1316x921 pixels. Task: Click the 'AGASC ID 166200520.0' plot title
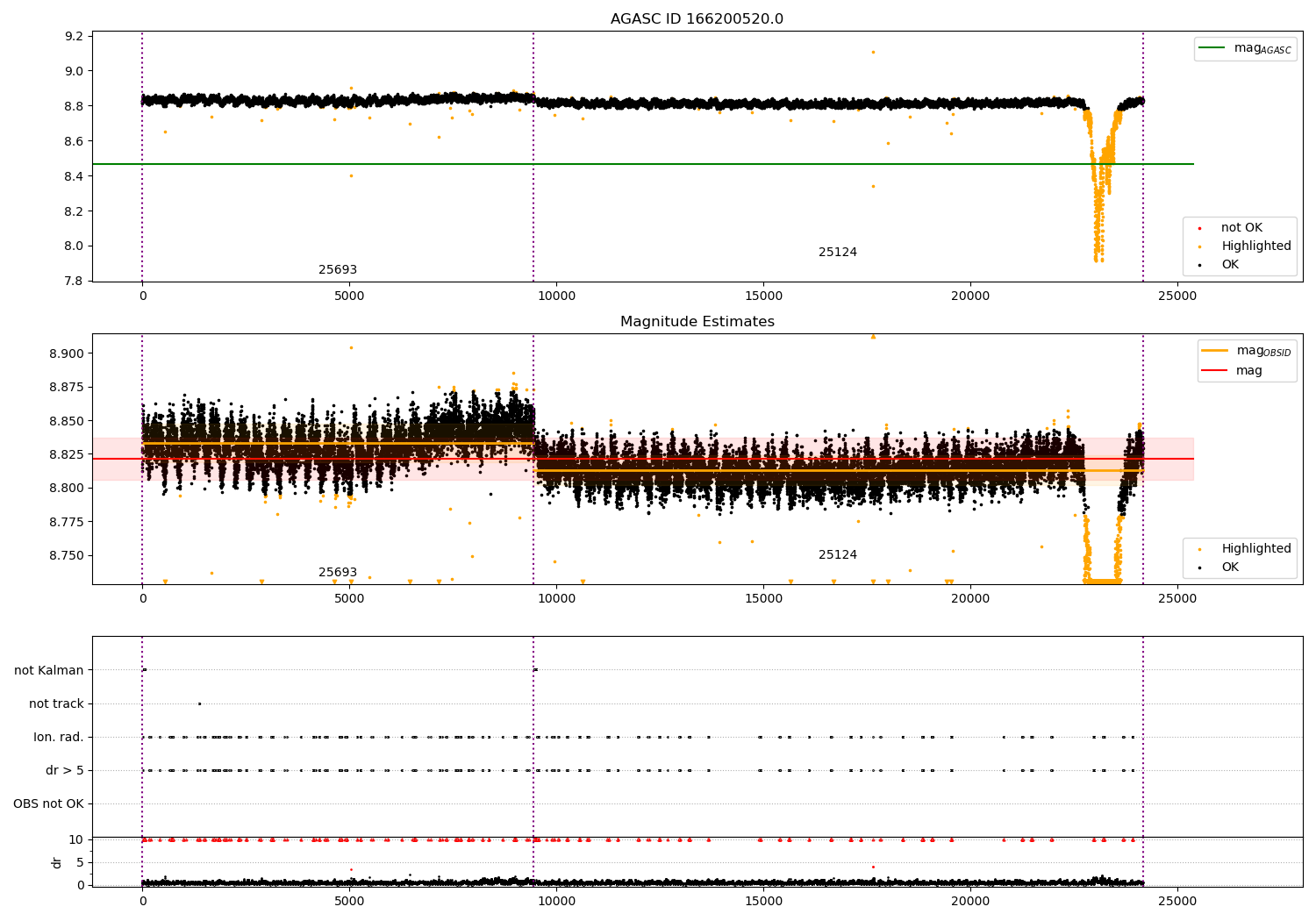click(x=697, y=19)
